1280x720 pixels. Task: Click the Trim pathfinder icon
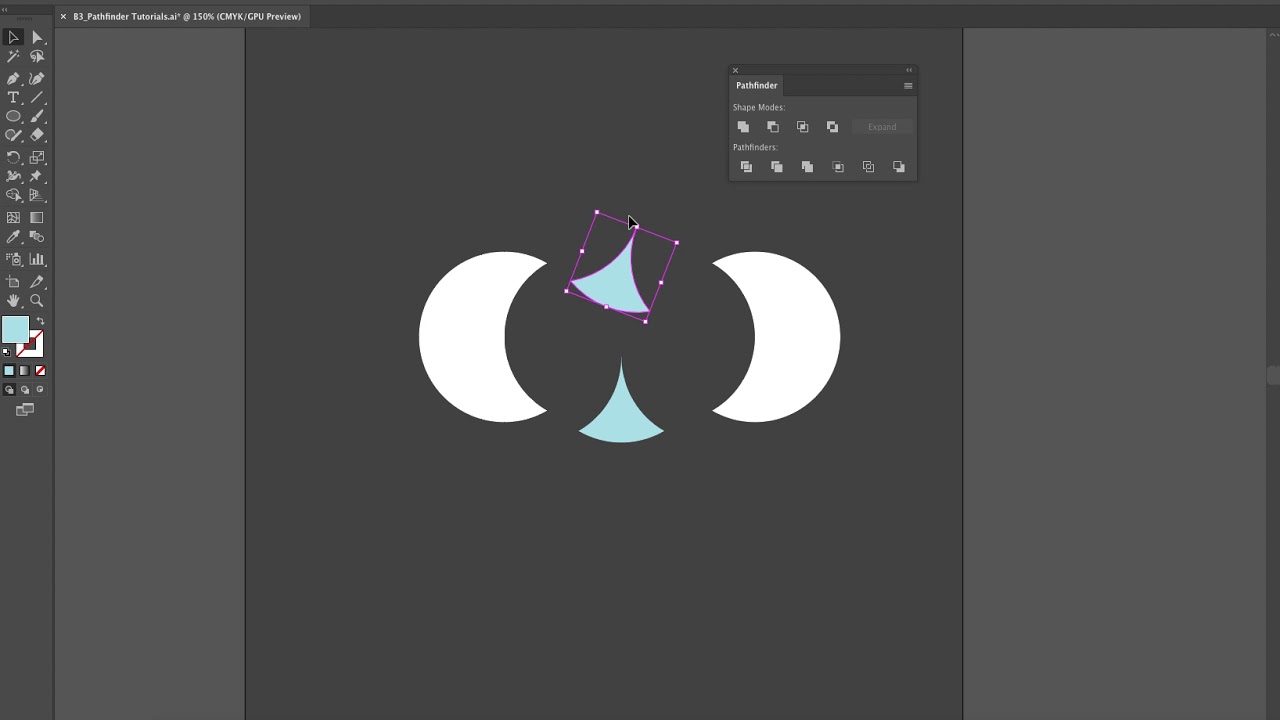click(x=777, y=167)
